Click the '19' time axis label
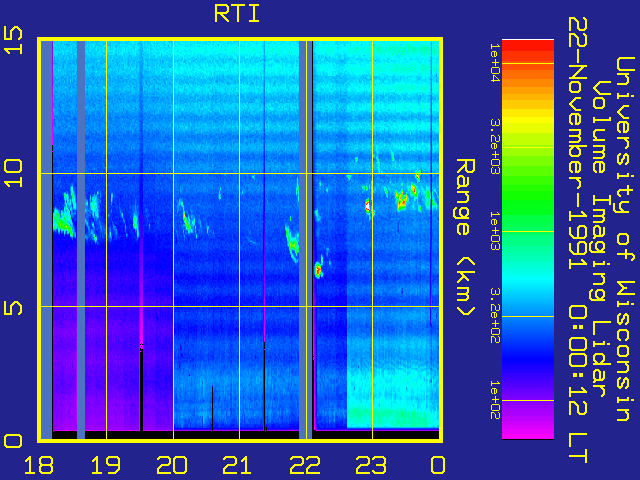640x480 pixels. [x=106, y=465]
